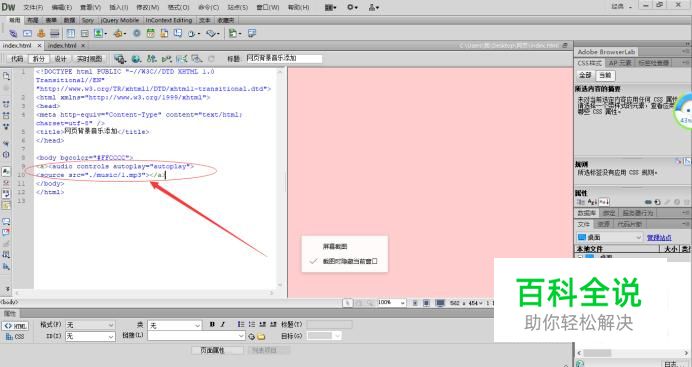Switch to the Spry insert tab

pos(88,20)
